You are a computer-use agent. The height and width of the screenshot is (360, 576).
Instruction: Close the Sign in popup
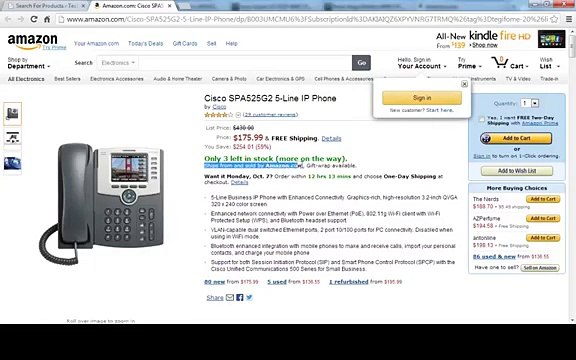click(x=464, y=84)
